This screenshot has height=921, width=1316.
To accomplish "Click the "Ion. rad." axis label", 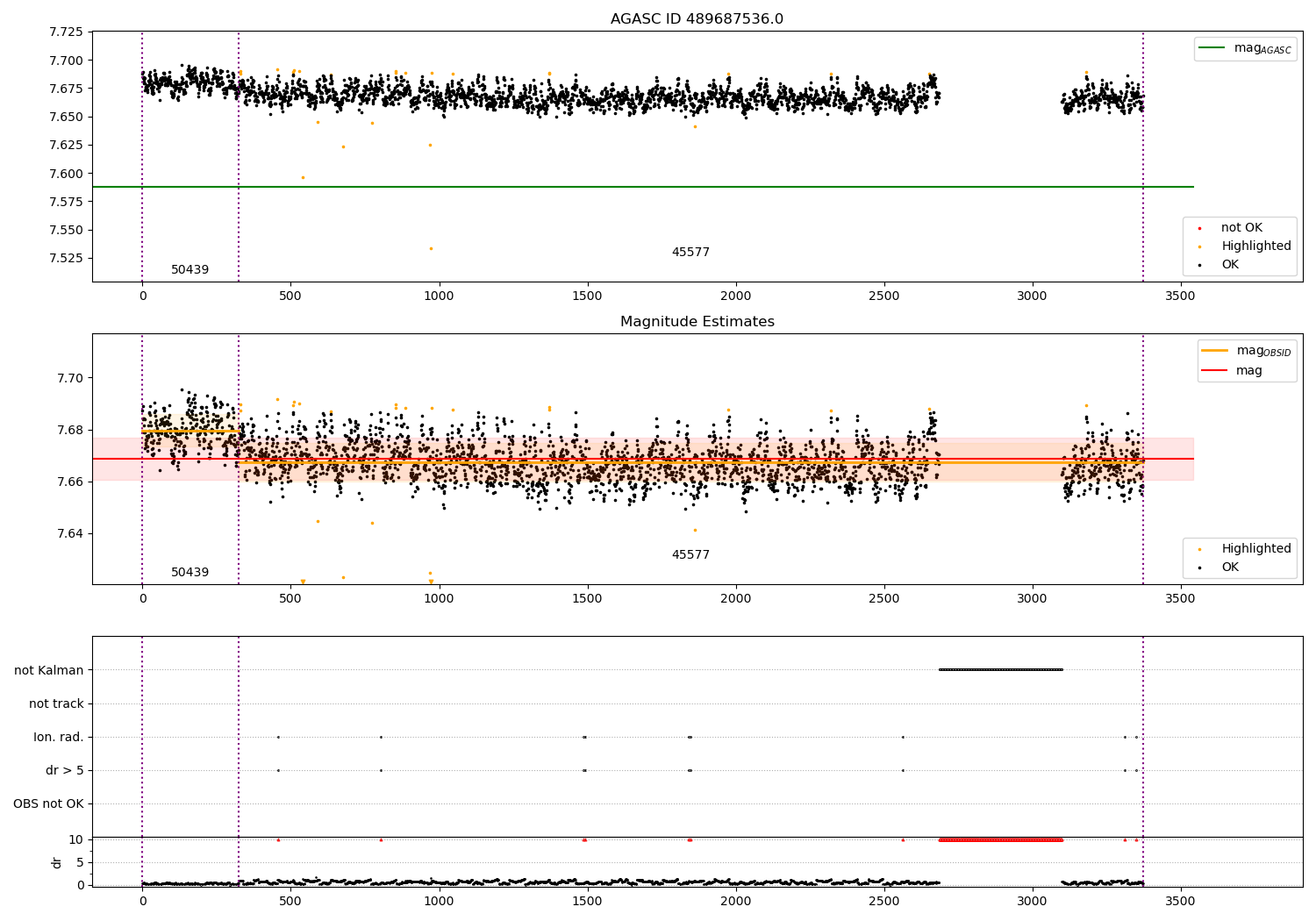I will [59, 737].
